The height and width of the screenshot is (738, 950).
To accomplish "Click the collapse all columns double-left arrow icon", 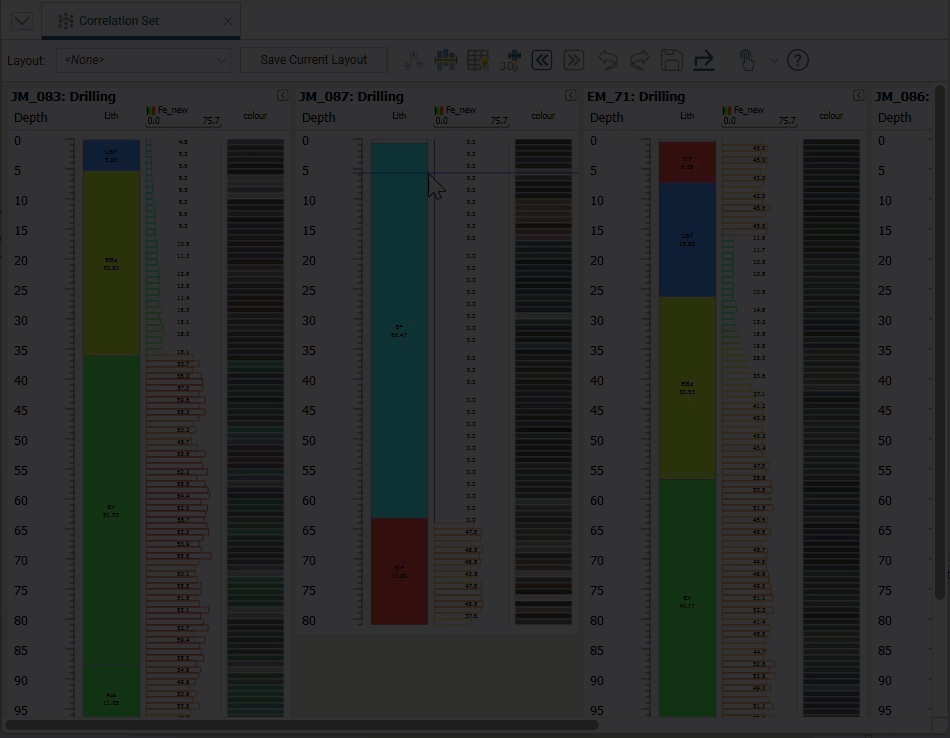I will pyautogui.click(x=542, y=60).
